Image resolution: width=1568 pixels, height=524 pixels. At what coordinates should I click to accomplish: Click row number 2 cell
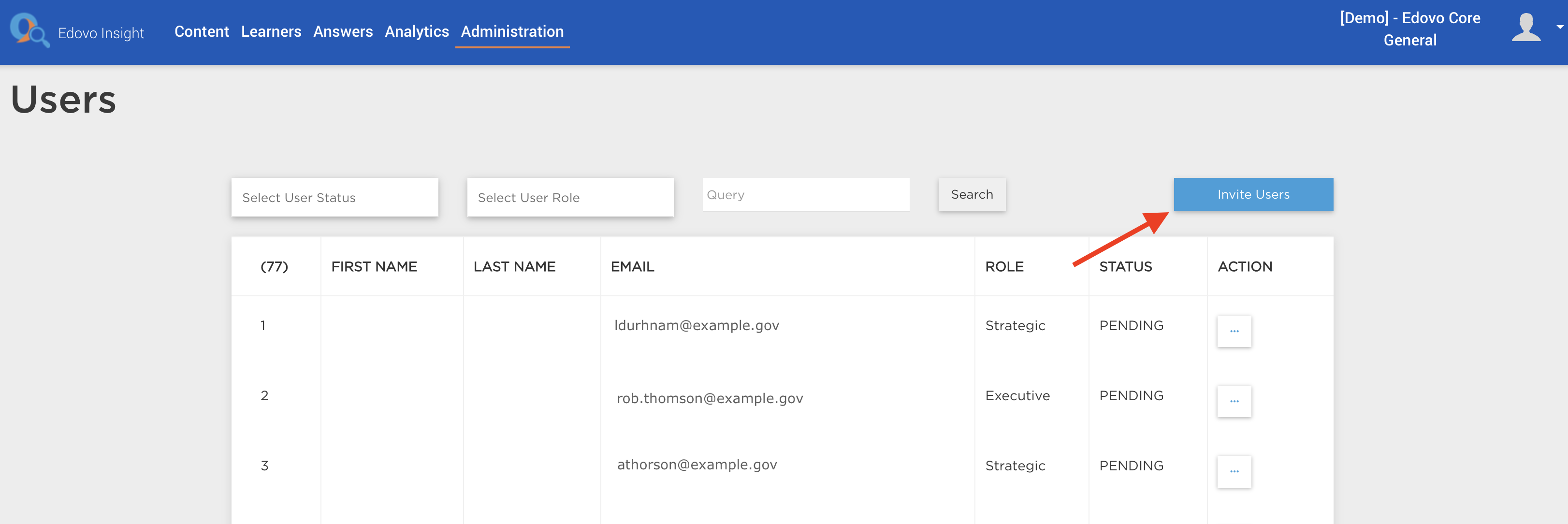pos(264,395)
